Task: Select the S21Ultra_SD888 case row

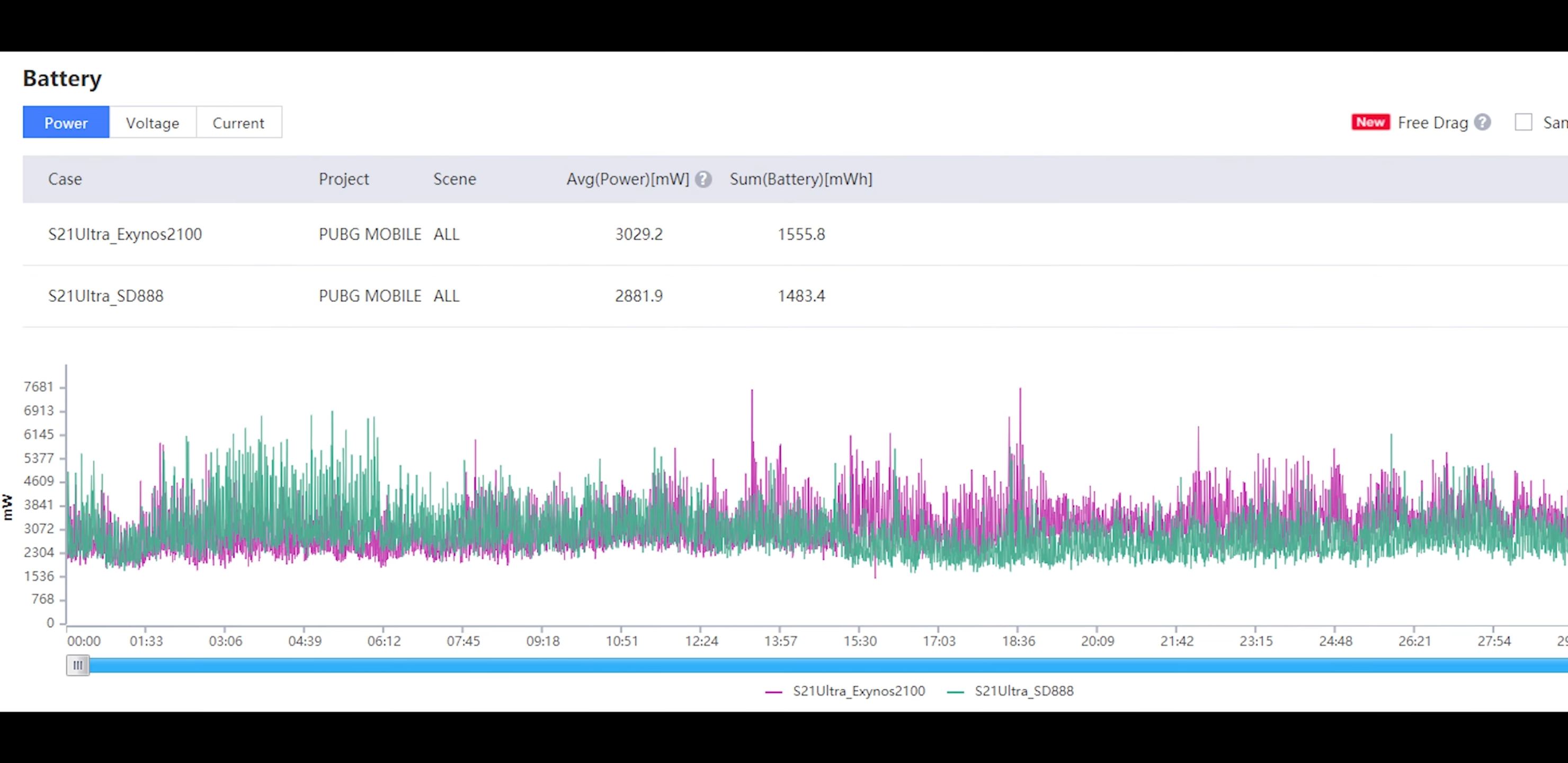Action: [x=795, y=296]
